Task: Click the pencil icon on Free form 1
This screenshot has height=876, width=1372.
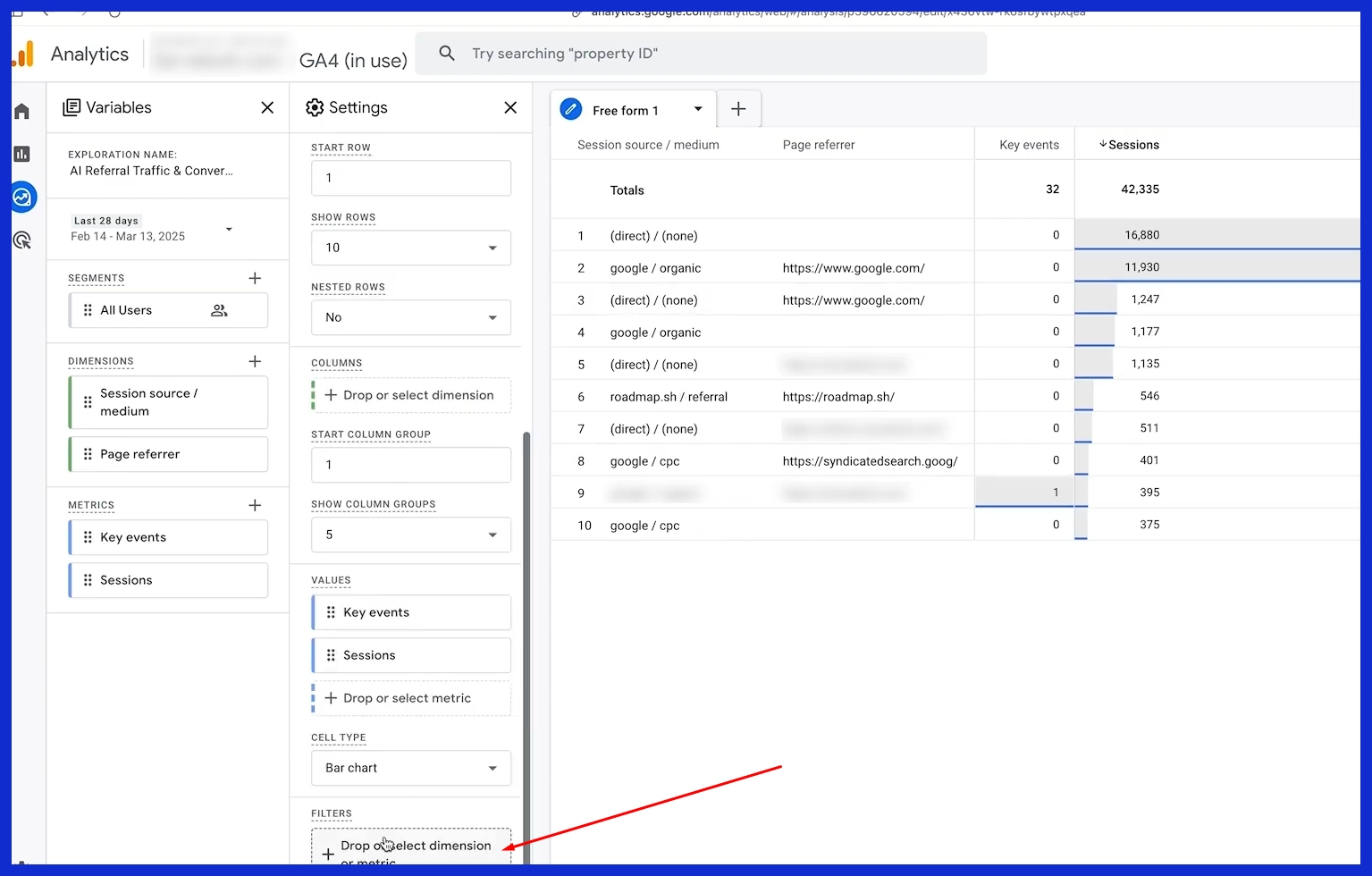Action: (570, 109)
